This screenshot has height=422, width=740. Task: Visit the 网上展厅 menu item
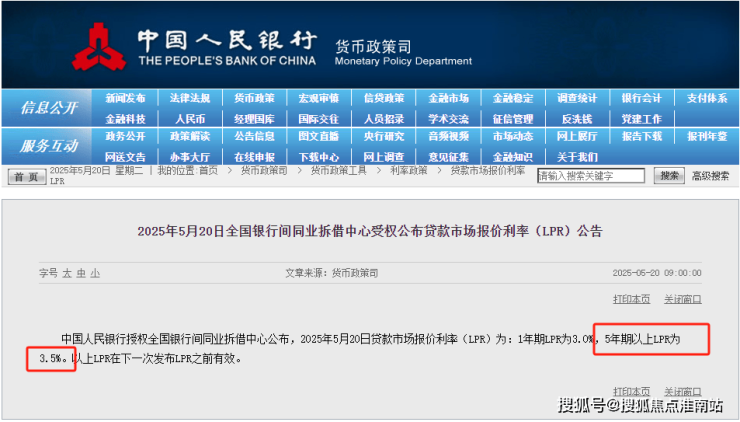pos(577,136)
